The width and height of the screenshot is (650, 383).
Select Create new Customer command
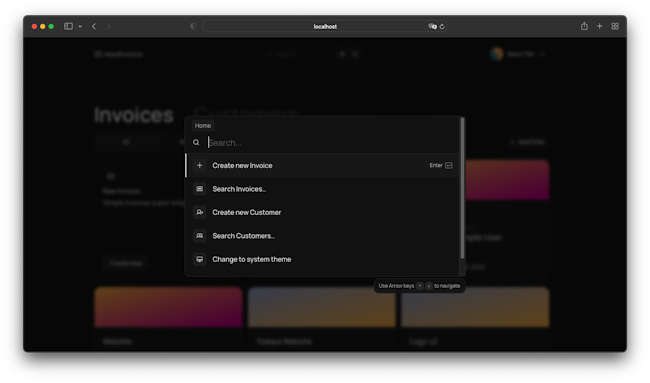click(322, 212)
